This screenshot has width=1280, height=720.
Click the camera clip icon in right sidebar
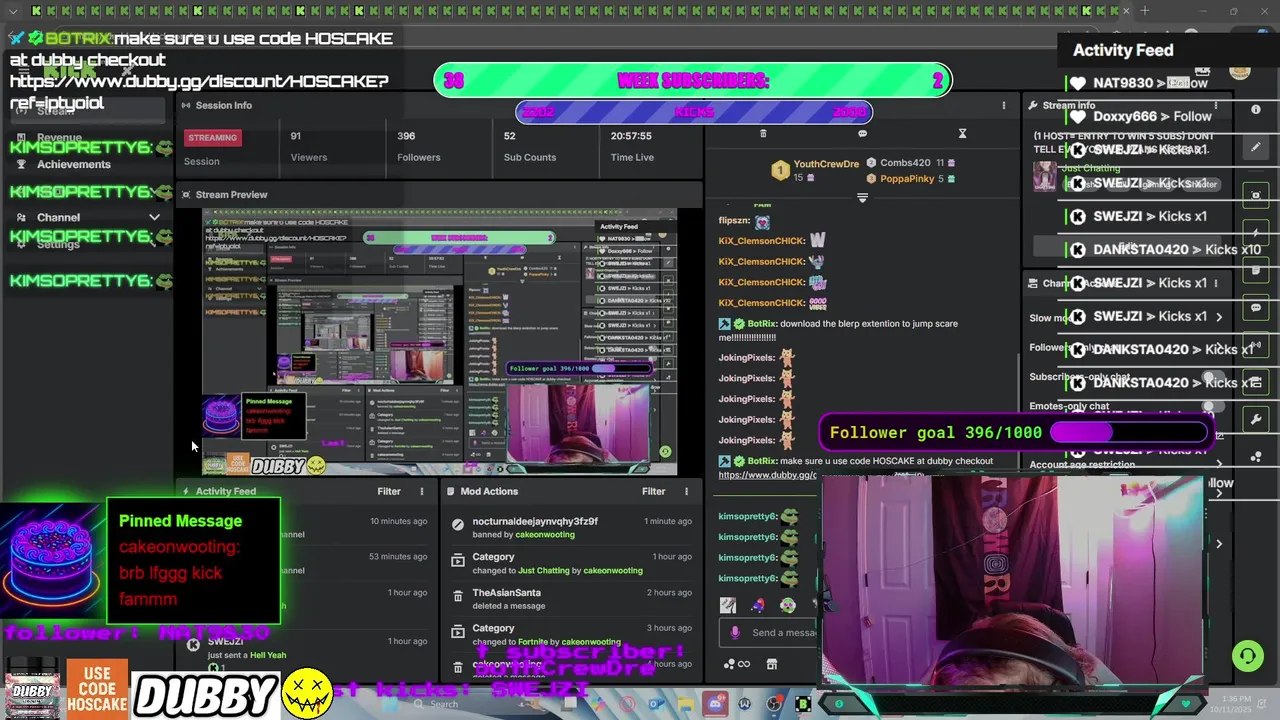[1256, 195]
